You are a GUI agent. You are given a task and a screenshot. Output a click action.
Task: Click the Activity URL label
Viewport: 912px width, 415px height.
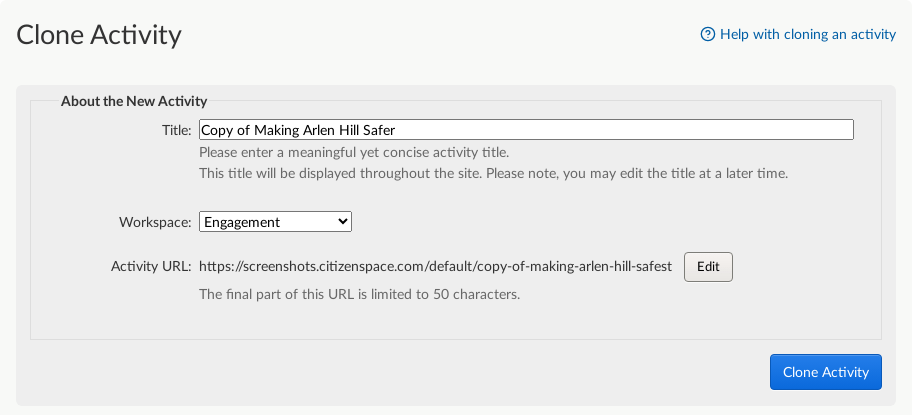(151, 267)
